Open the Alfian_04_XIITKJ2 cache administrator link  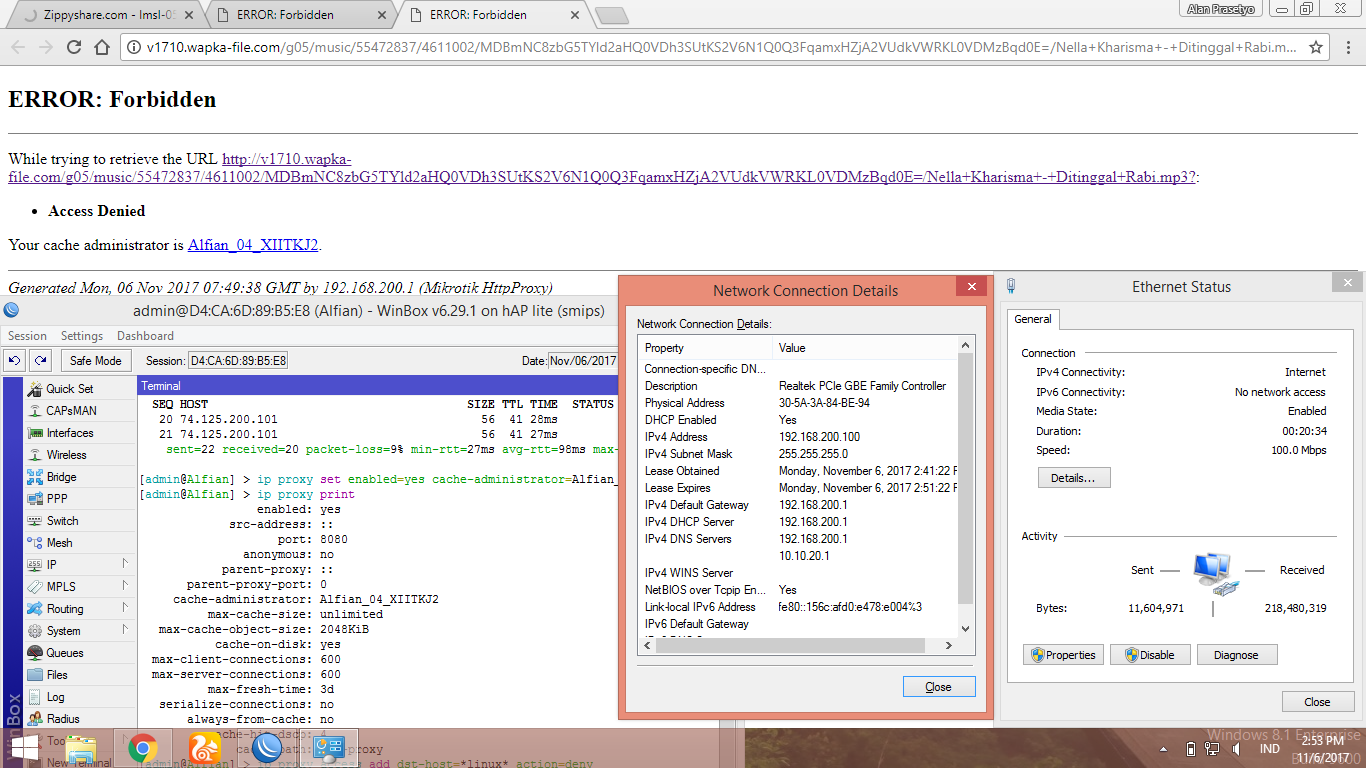tap(253, 244)
